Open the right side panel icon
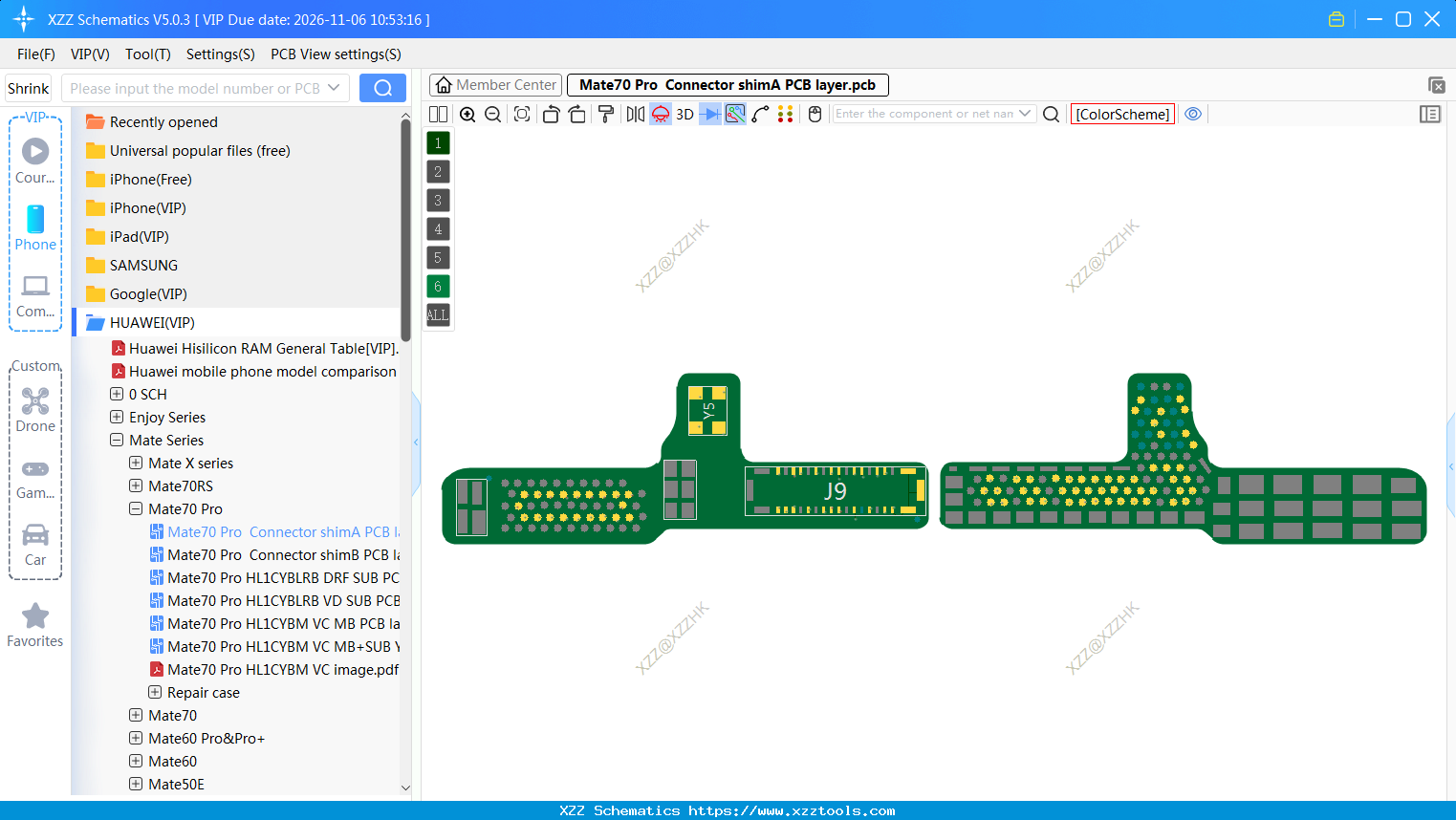The width and height of the screenshot is (1456, 820). (1430, 115)
